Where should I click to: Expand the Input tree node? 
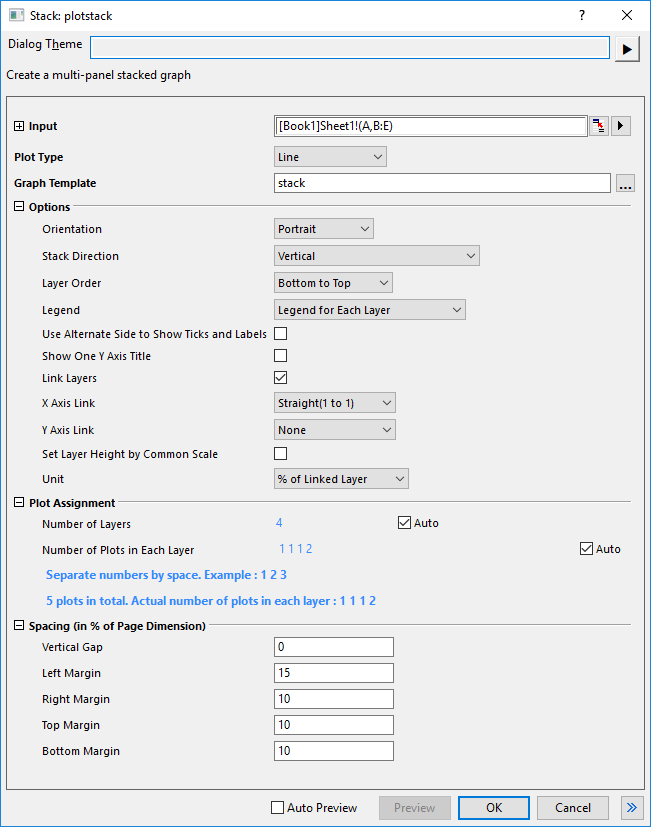19,127
